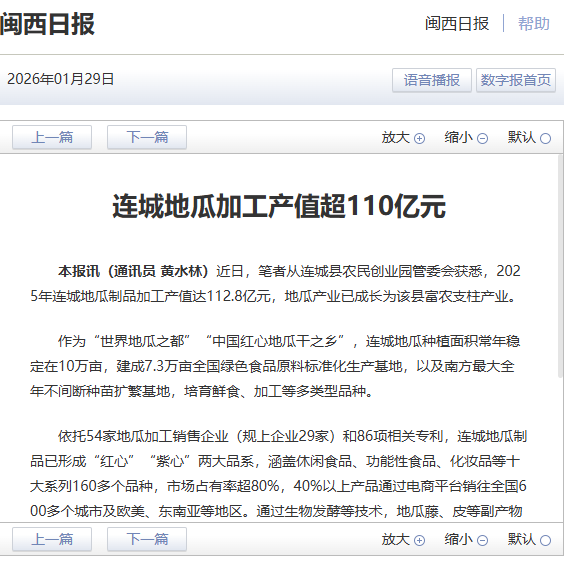The height and width of the screenshot is (561, 567).
Task: Shrink text with top 缩小 minus icon
Action: (x=482, y=139)
